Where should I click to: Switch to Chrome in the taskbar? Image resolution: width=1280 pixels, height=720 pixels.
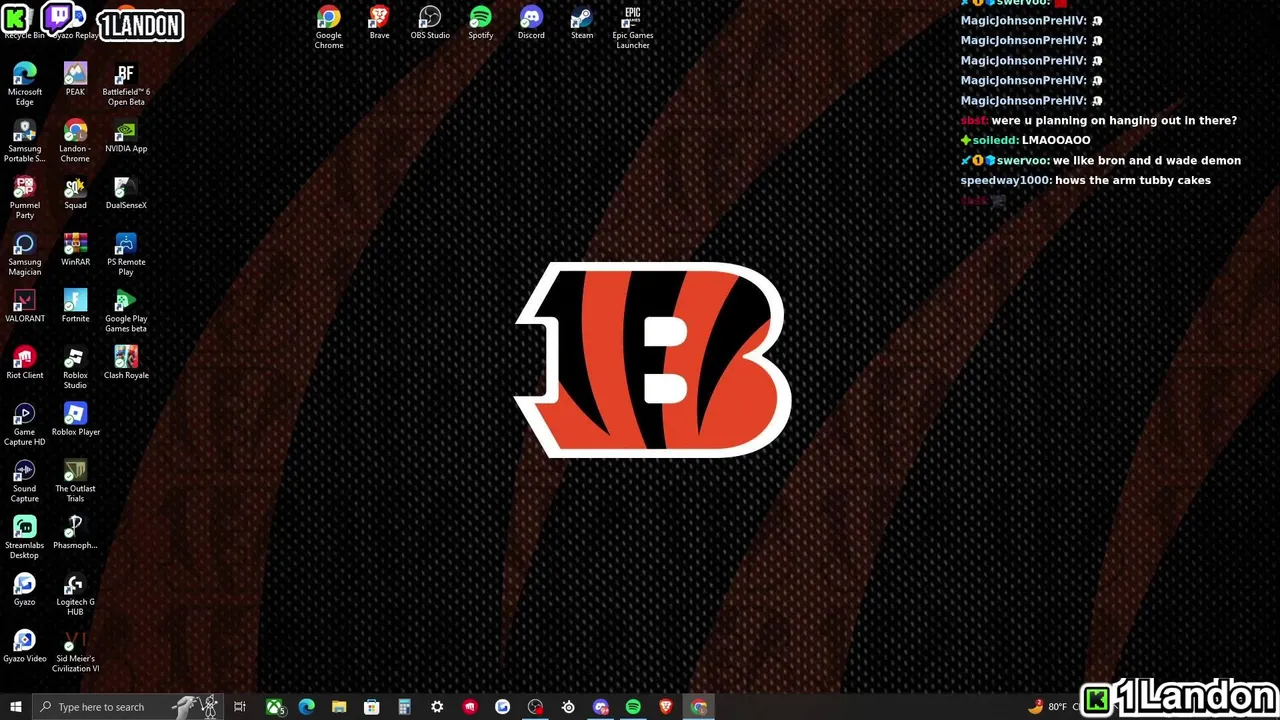[x=699, y=707]
